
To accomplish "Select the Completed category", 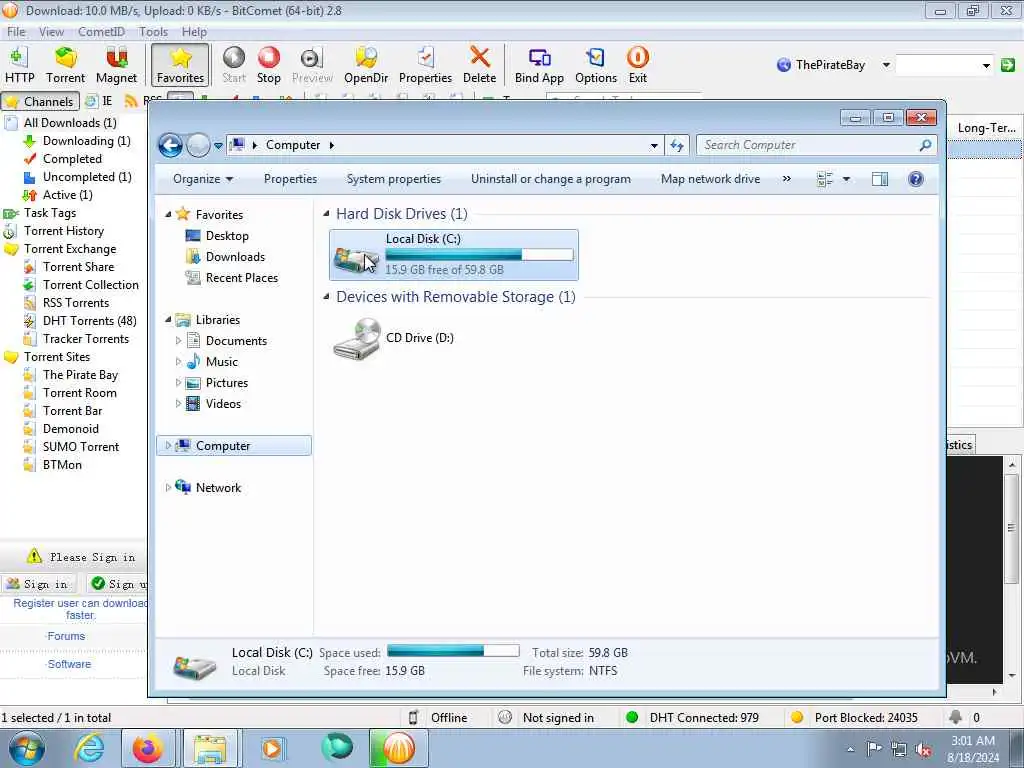I will [72, 159].
